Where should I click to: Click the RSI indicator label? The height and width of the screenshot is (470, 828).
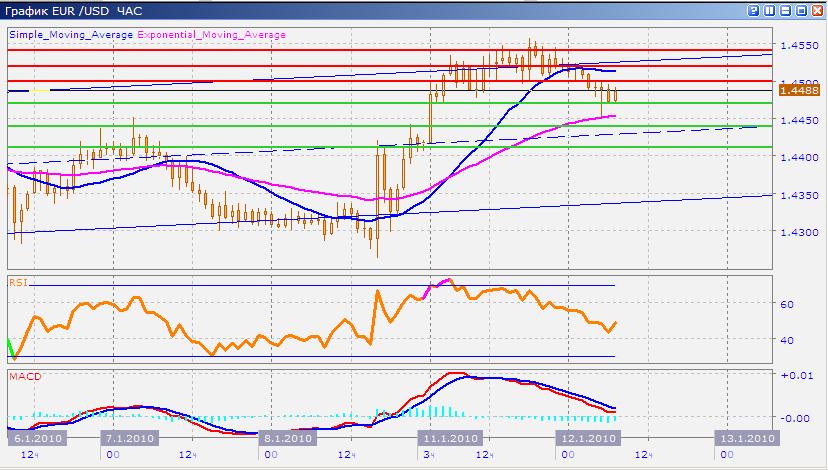pyautogui.click(x=17, y=283)
